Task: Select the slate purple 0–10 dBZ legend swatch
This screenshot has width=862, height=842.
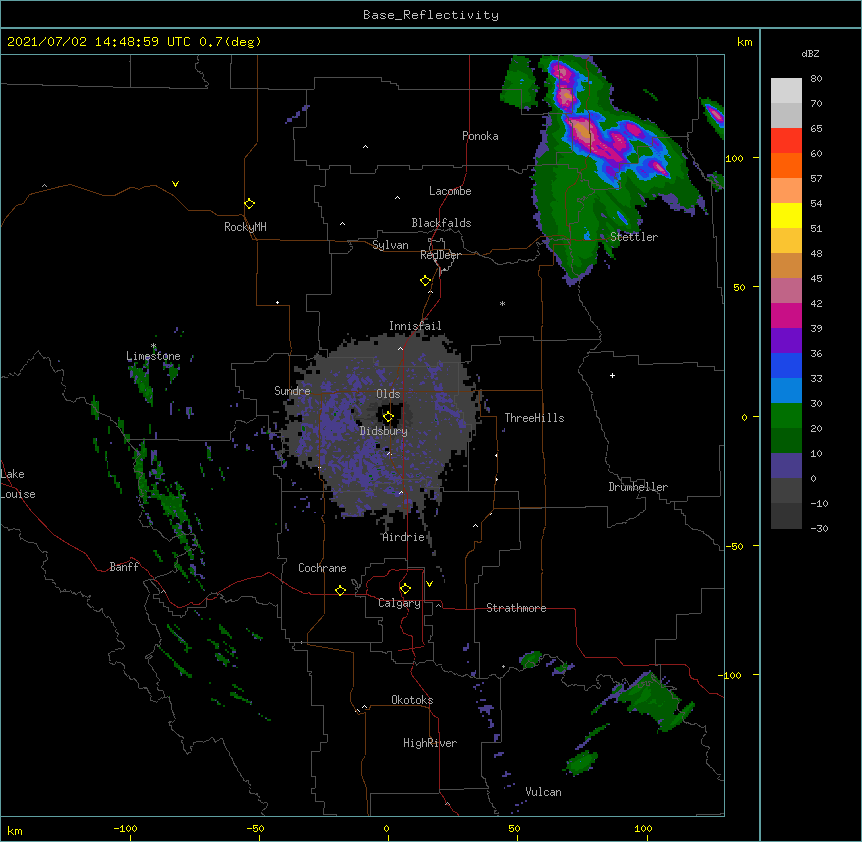Action: click(786, 466)
